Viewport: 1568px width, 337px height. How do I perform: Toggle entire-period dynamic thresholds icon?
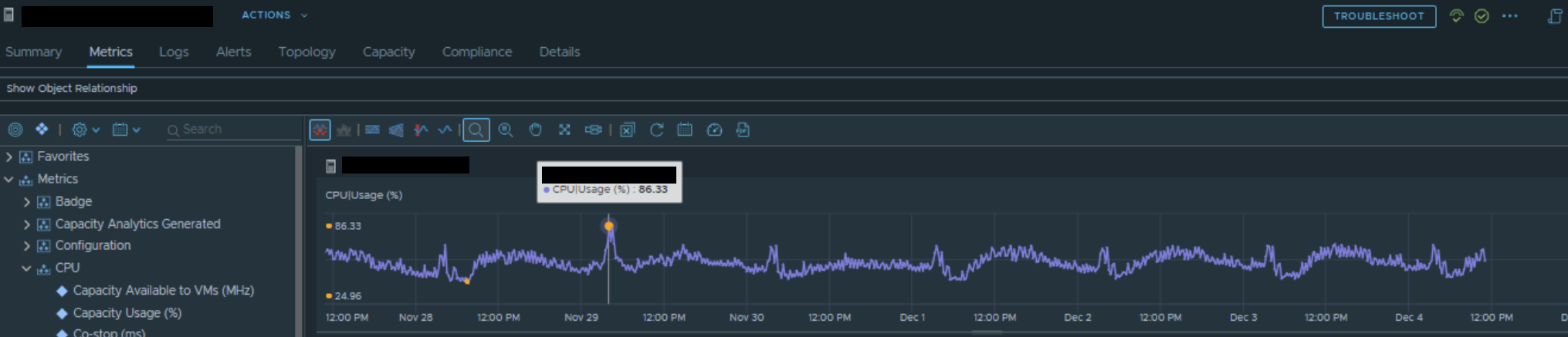tap(396, 130)
